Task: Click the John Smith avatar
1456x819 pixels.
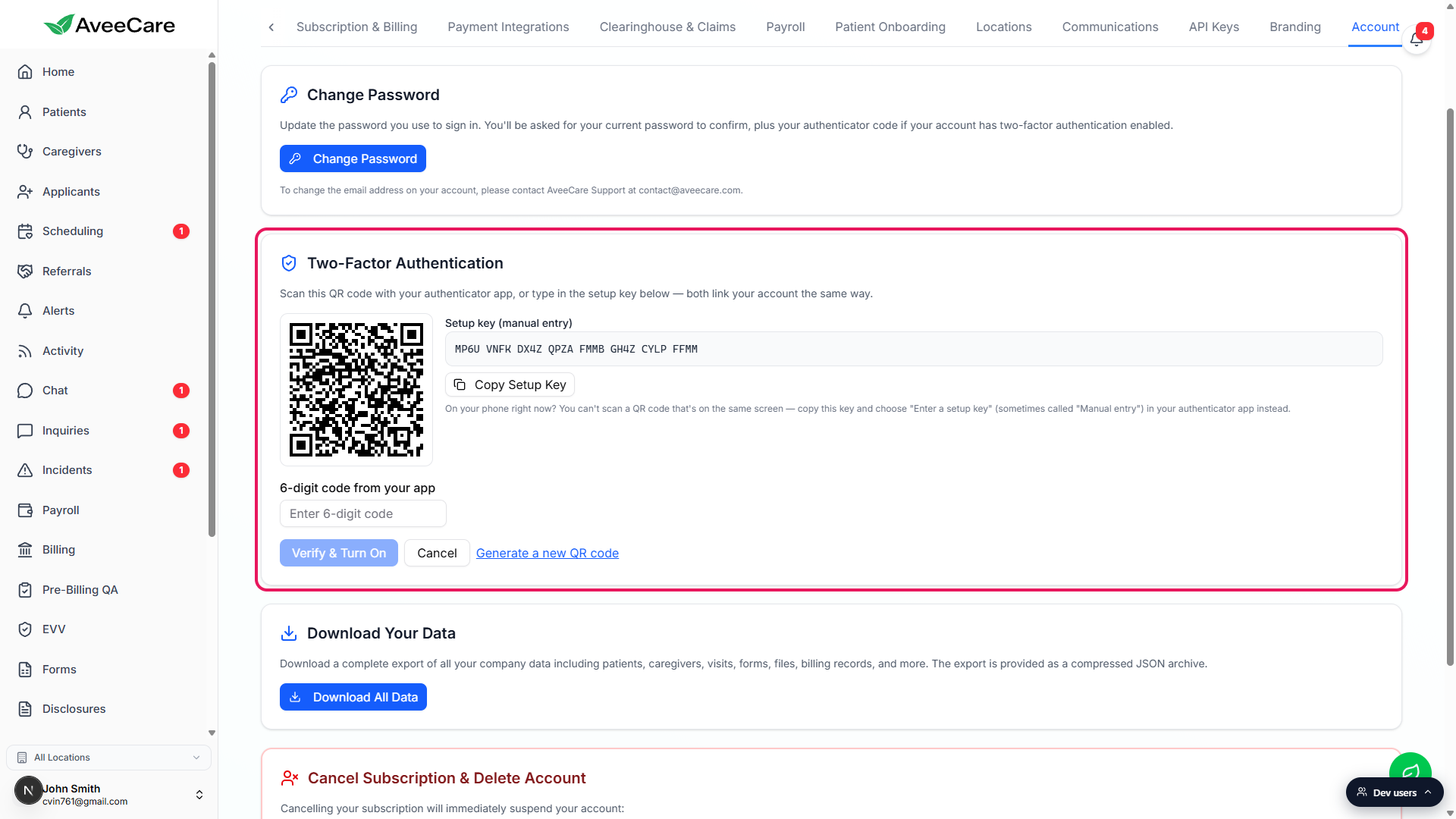Action: click(x=28, y=790)
